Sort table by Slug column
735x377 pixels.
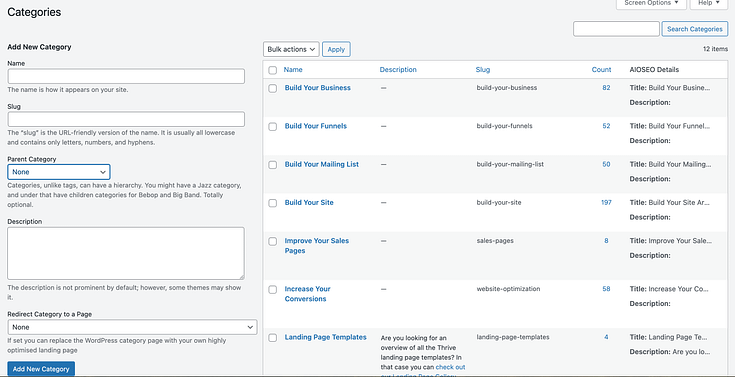[483, 69]
